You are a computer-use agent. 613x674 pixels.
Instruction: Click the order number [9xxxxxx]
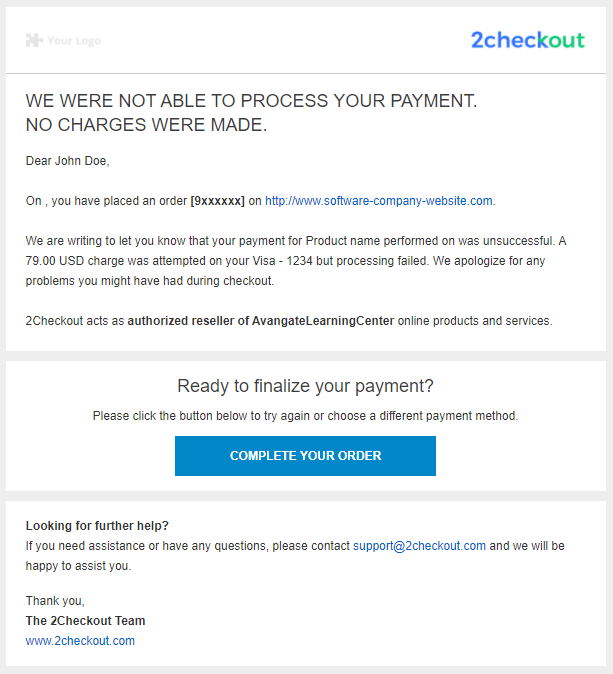coord(218,201)
